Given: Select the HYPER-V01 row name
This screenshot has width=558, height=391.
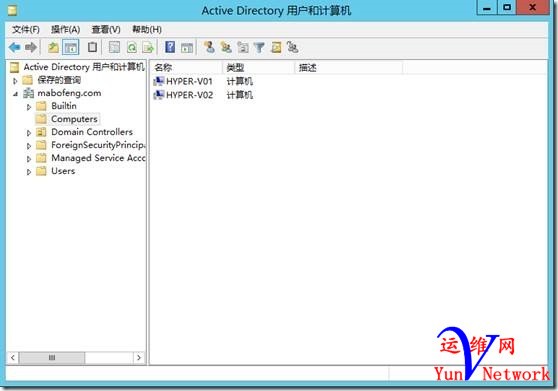Looking at the screenshot, I should click(189, 81).
